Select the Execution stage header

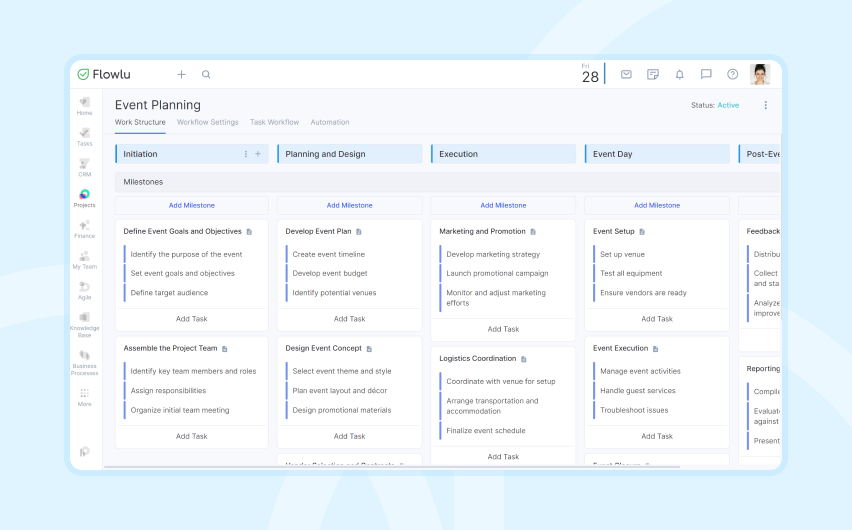tap(504, 154)
